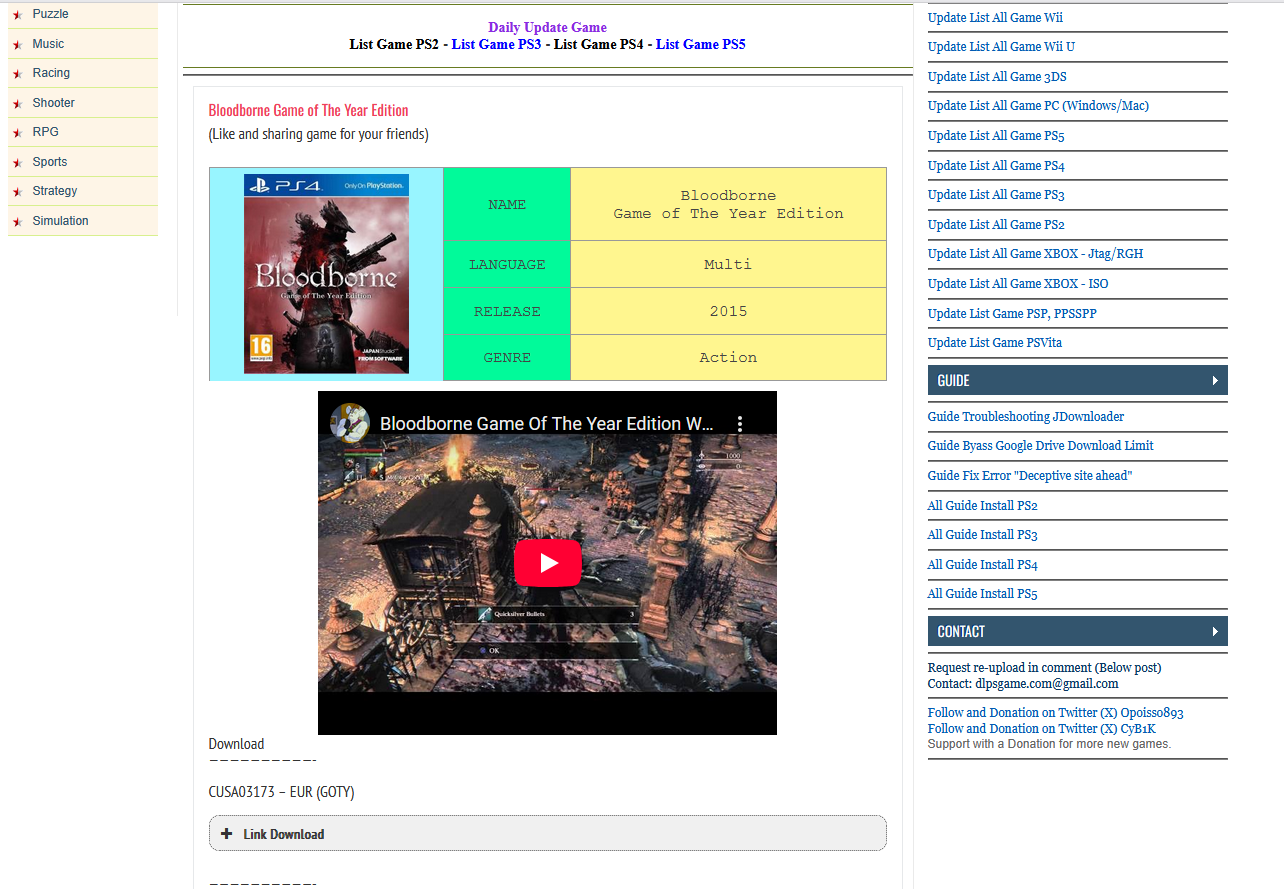This screenshot has height=889, width=1284.
Task: Open Update List Game PSP, PPSSPP
Action: coord(1012,313)
